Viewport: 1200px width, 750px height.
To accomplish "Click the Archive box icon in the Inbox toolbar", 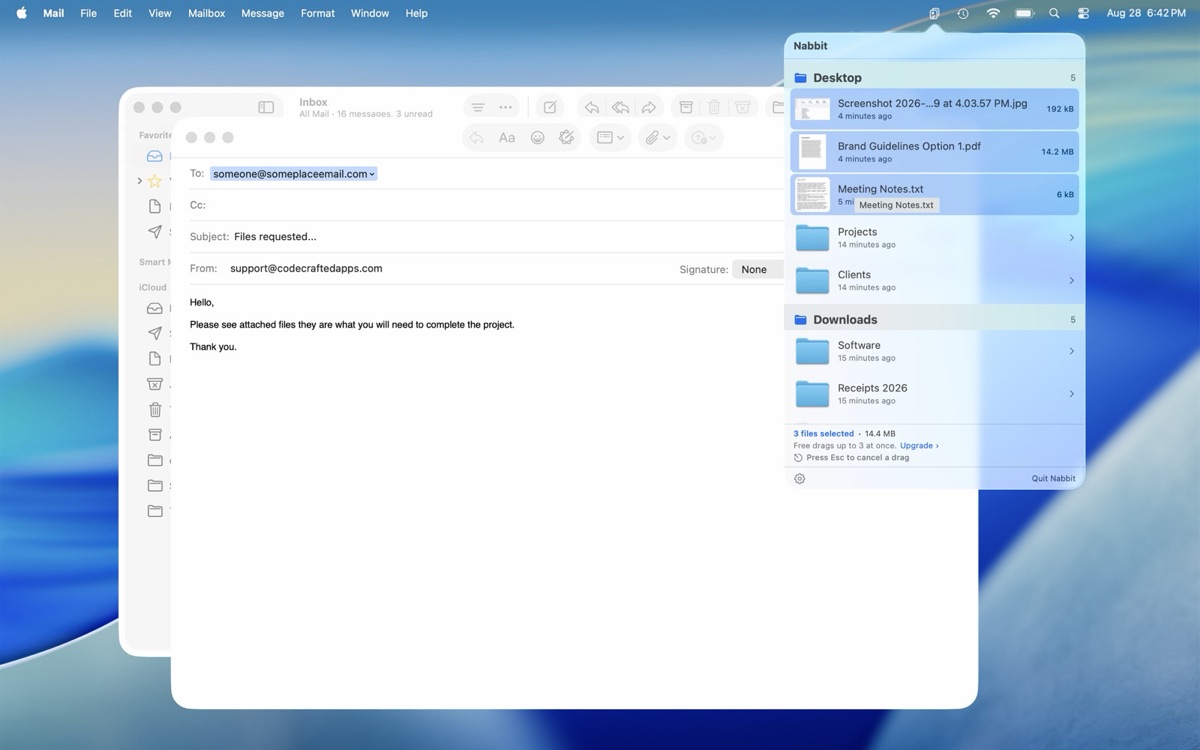I will click(x=686, y=107).
